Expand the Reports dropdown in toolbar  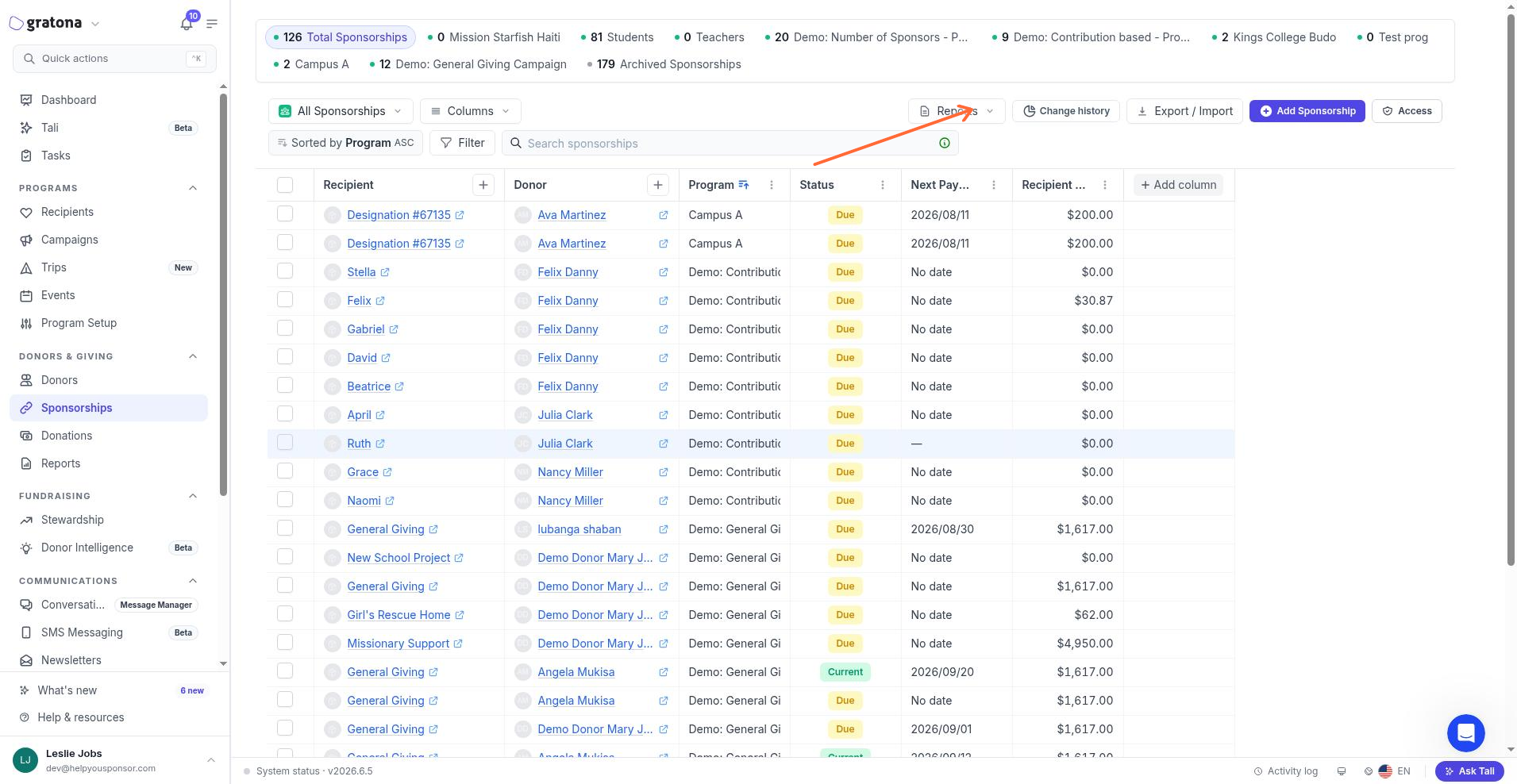click(957, 111)
